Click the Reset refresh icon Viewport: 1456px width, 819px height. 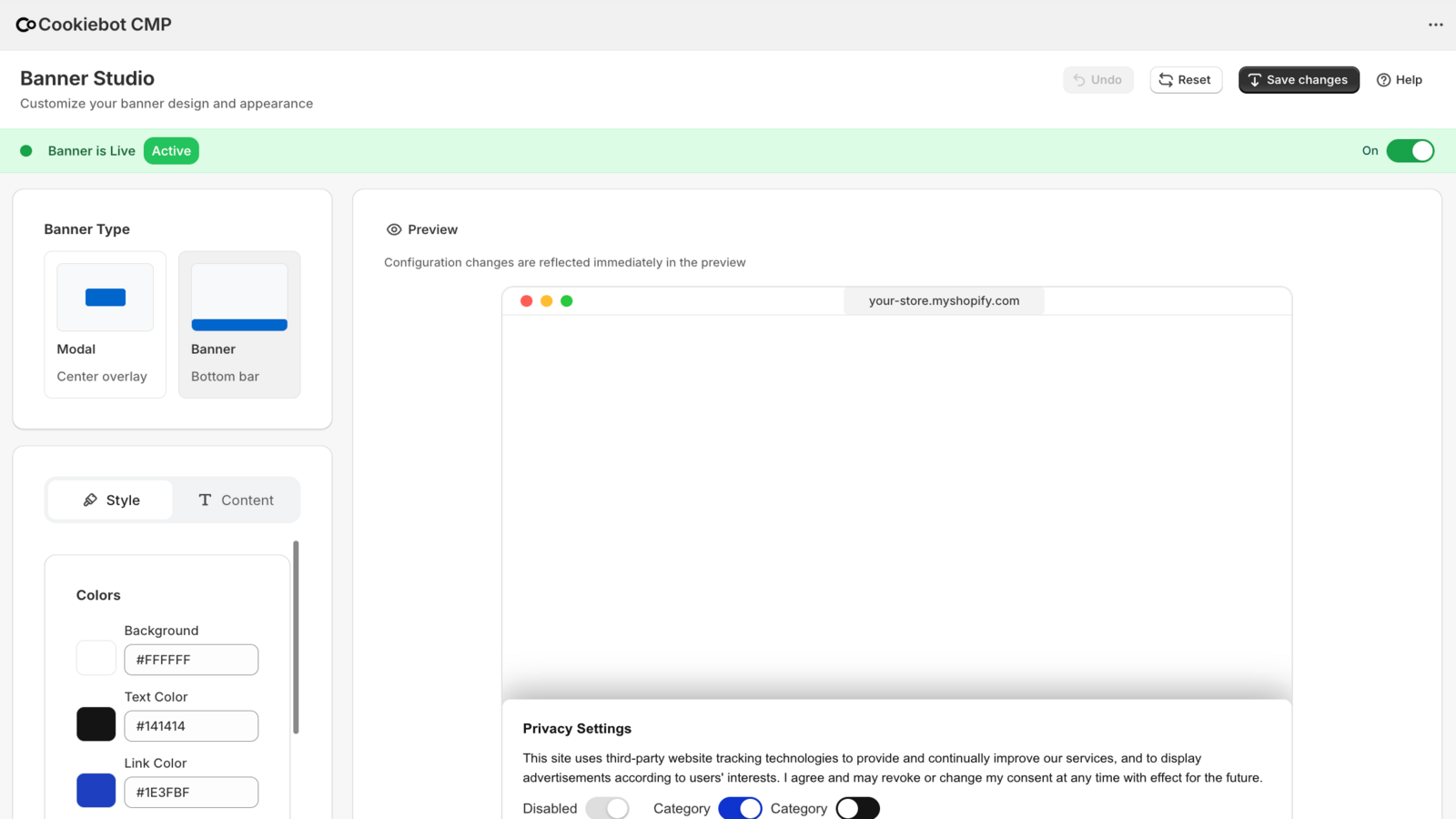pyautogui.click(x=1166, y=80)
